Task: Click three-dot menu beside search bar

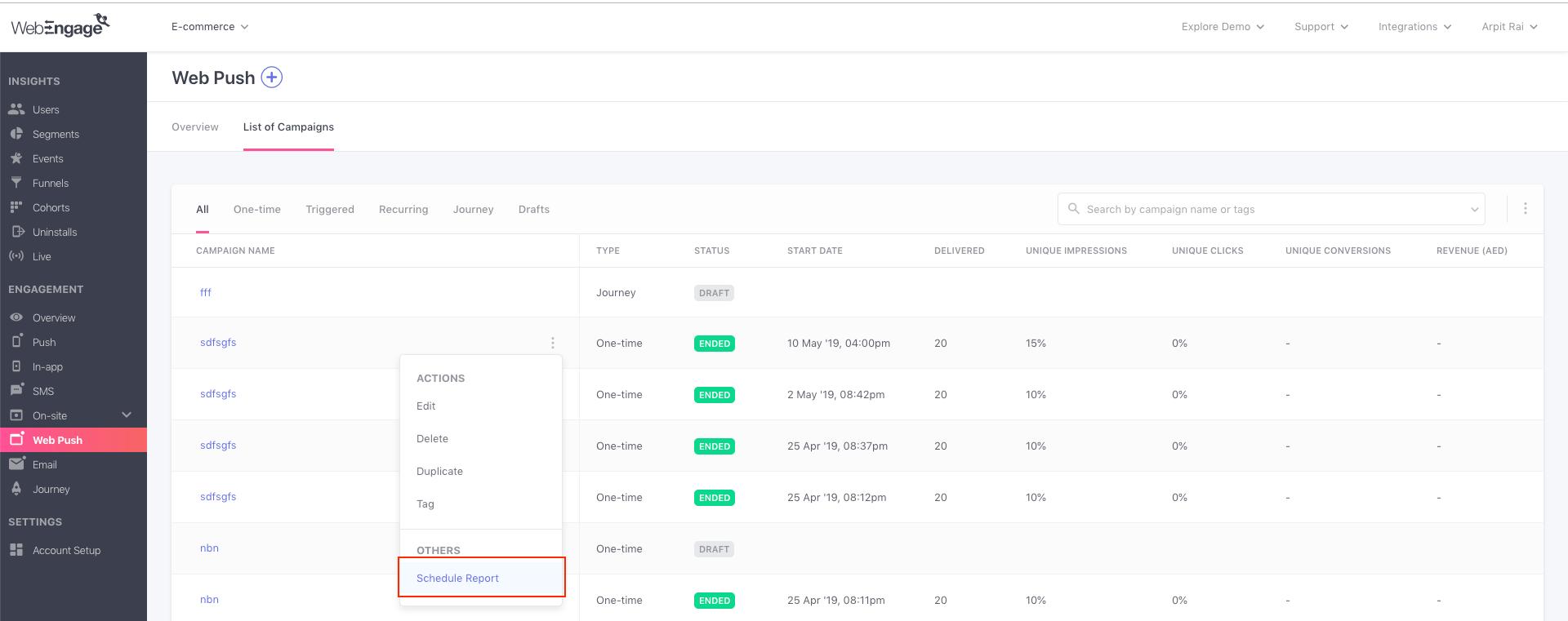Action: click(1525, 209)
